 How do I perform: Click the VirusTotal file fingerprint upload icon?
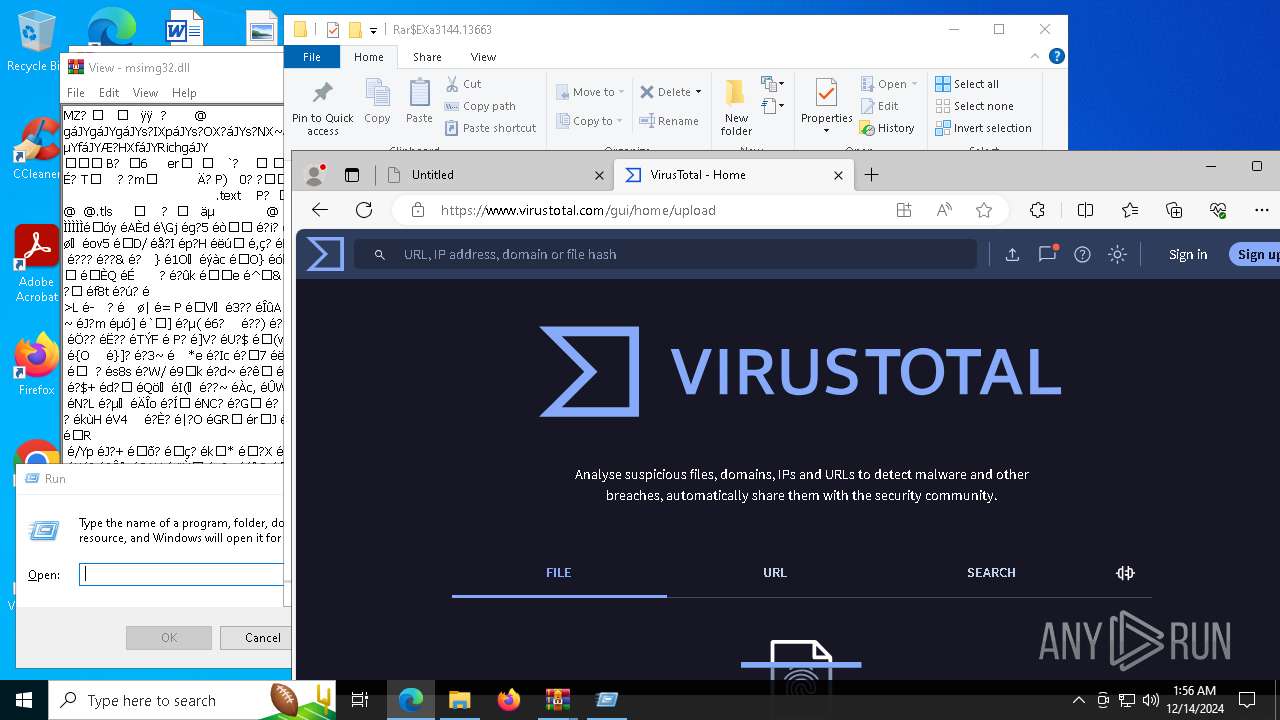(801, 662)
